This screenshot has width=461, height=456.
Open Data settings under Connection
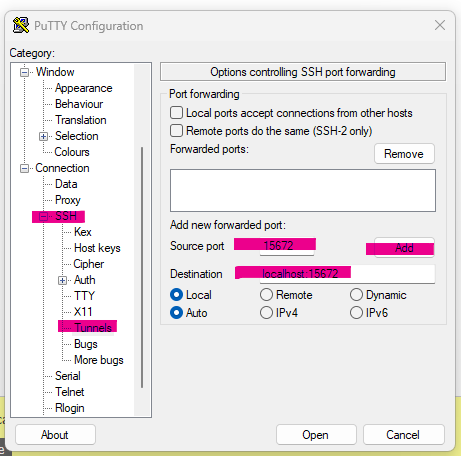pyautogui.click(x=66, y=184)
